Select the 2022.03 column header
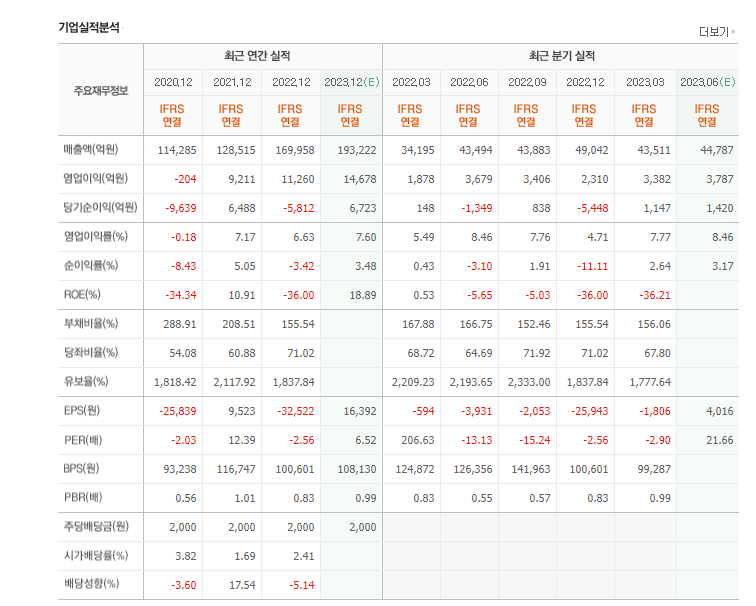Viewport: 756px width, 606px height. pyautogui.click(x=411, y=82)
